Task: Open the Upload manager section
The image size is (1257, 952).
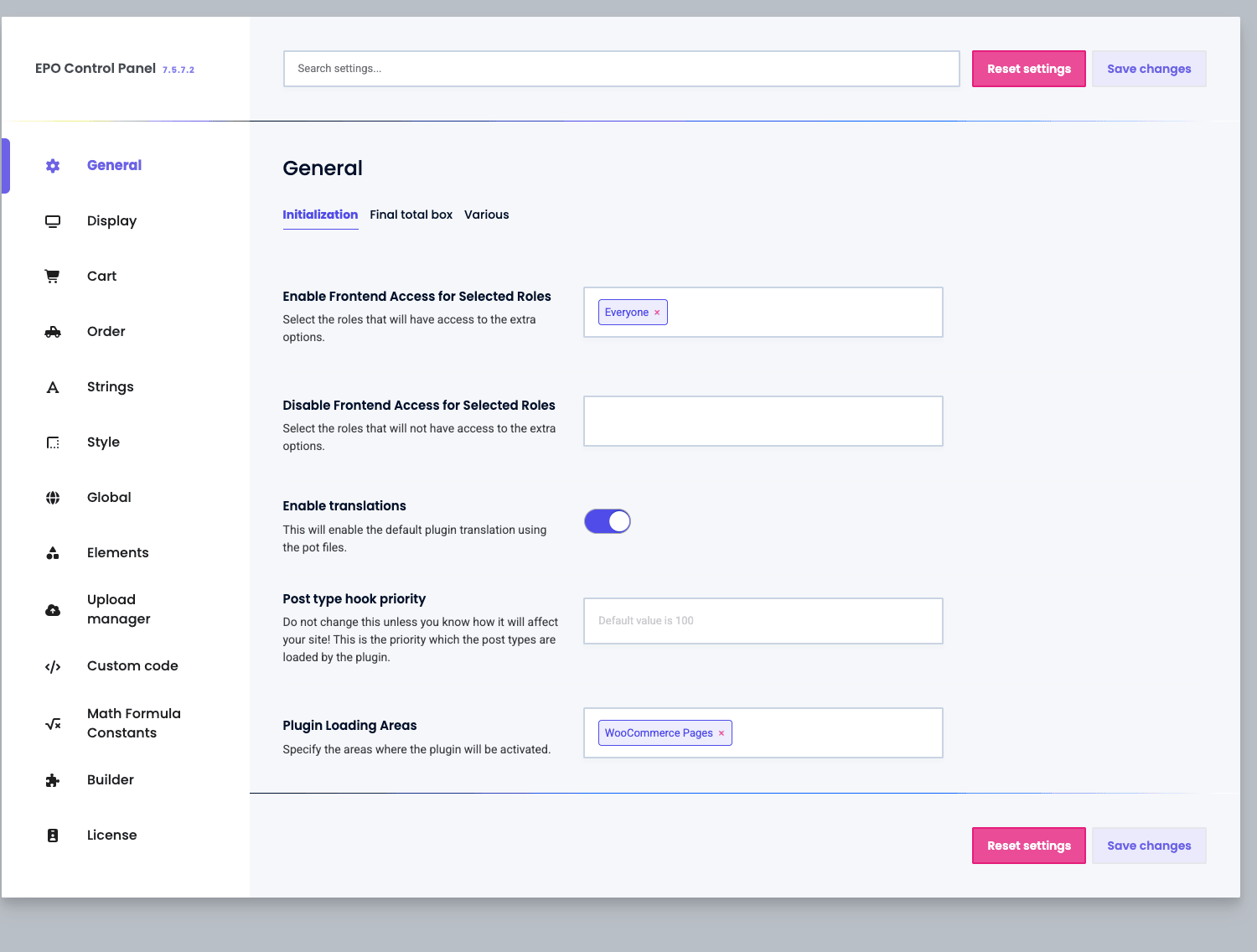Action: click(126, 609)
